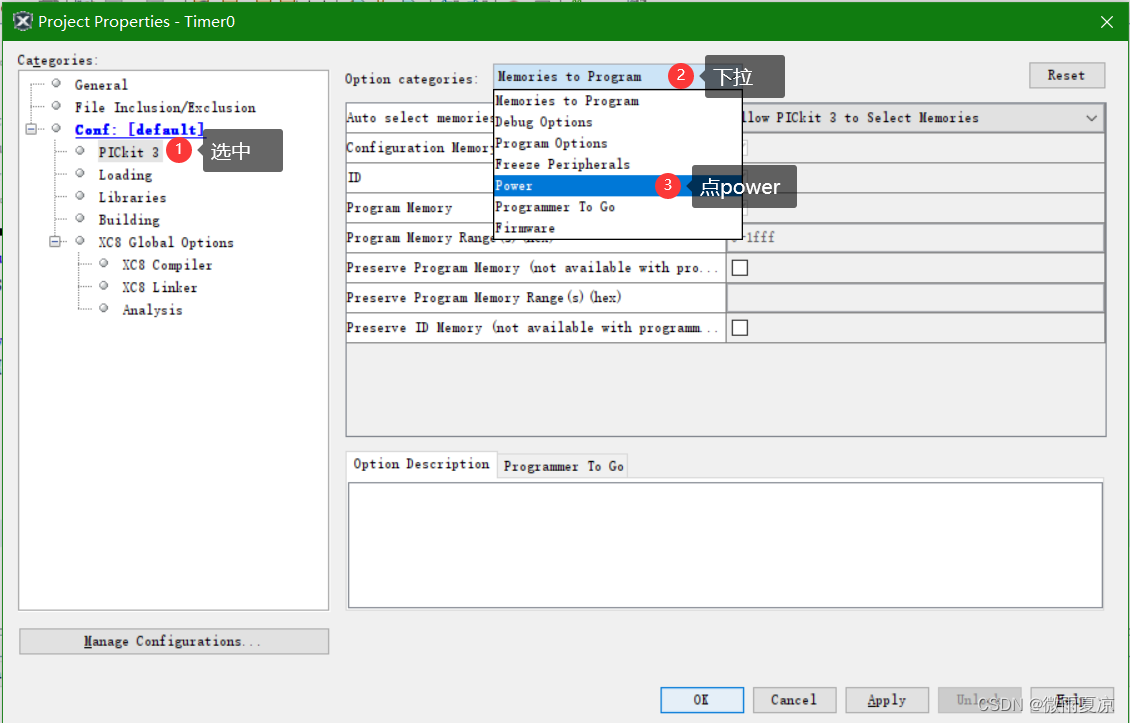The height and width of the screenshot is (723, 1130).
Task: Click Manage Configurations button
Action: [174, 642]
